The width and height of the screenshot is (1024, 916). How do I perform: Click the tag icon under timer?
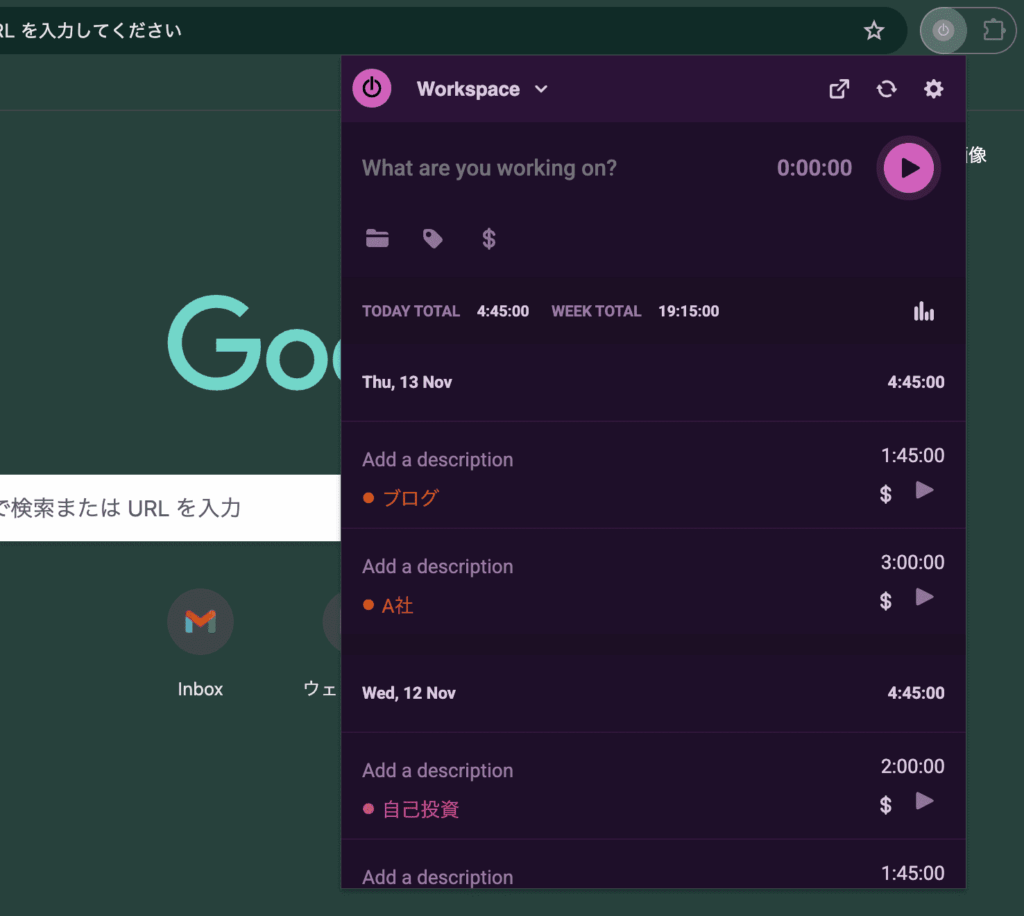(433, 238)
